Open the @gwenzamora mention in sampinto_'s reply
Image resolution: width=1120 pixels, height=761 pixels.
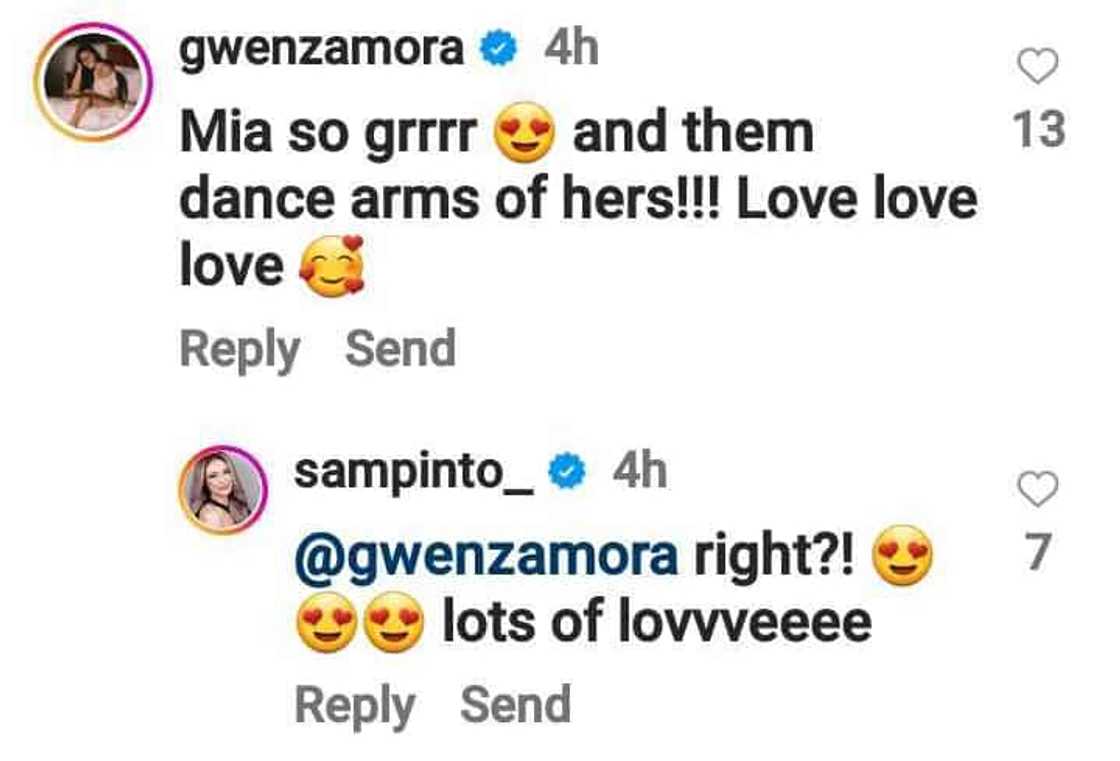tap(486, 556)
